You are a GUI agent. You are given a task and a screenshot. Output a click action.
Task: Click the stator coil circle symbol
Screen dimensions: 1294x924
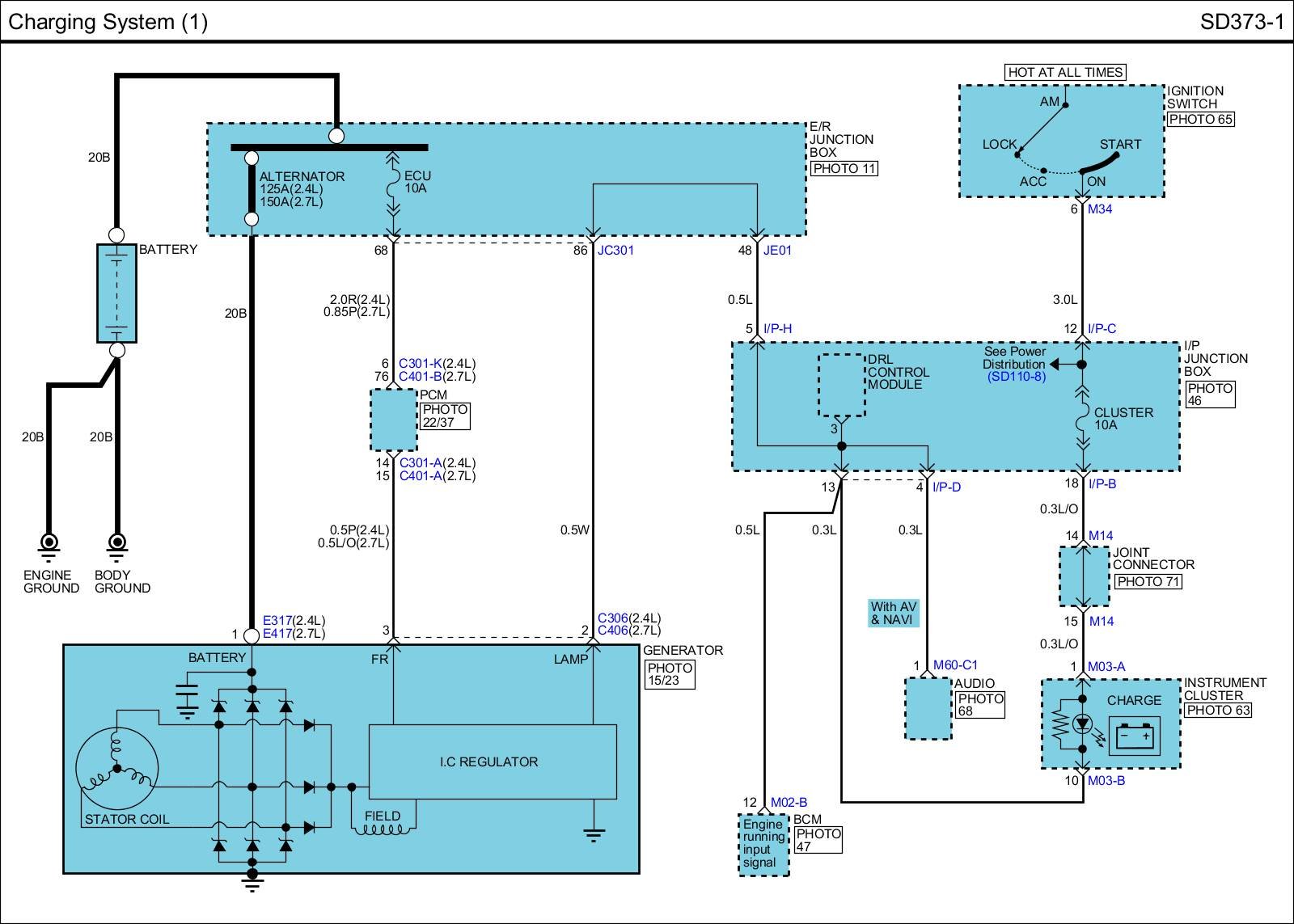pyautogui.click(x=116, y=768)
